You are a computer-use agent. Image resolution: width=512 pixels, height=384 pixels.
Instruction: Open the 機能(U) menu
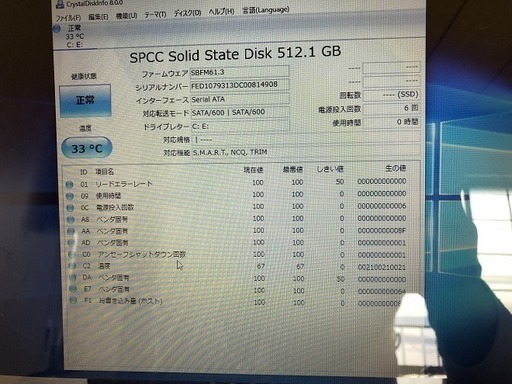(126, 16)
